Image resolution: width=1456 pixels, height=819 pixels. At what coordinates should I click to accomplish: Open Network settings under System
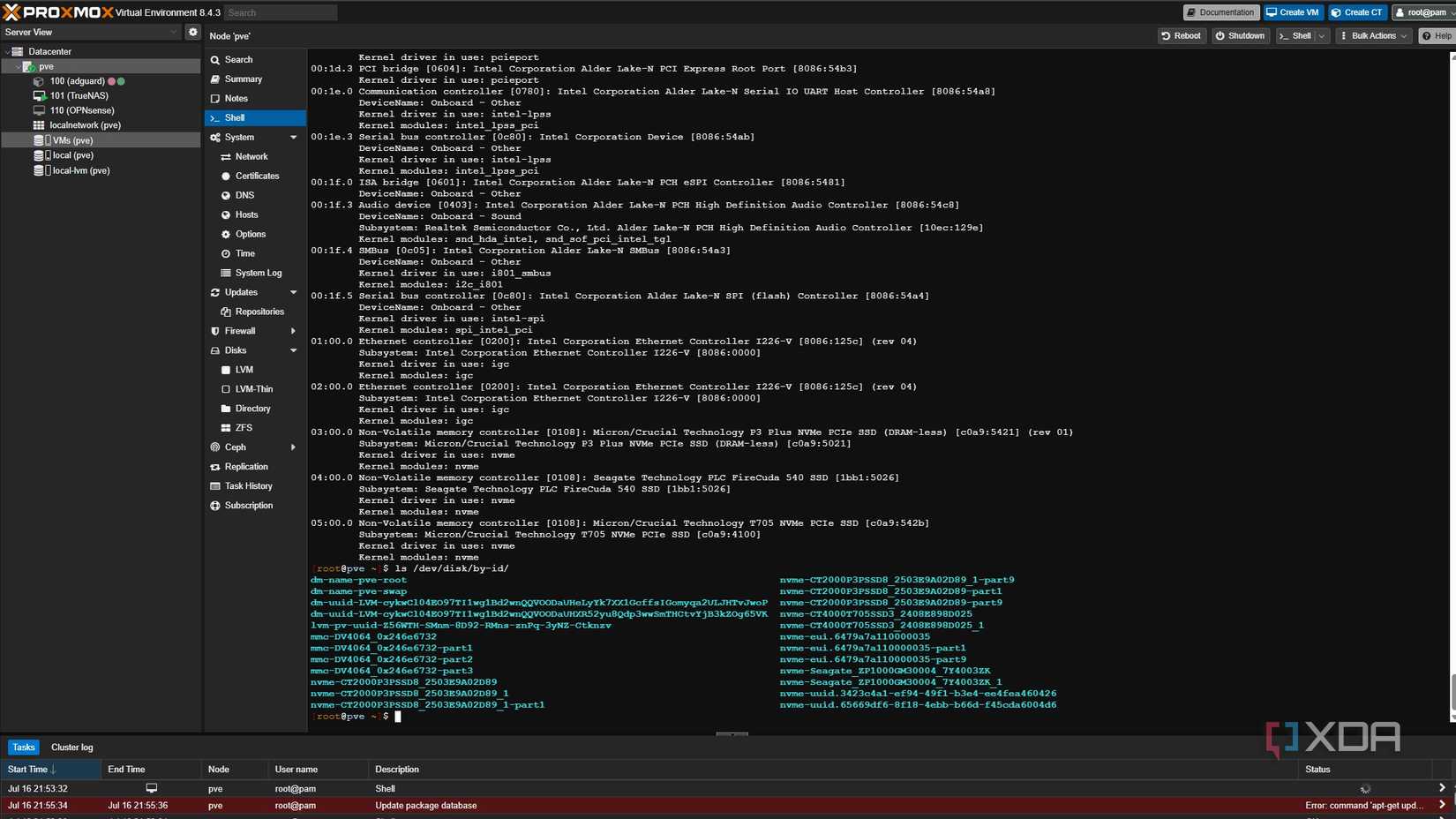click(251, 157)
